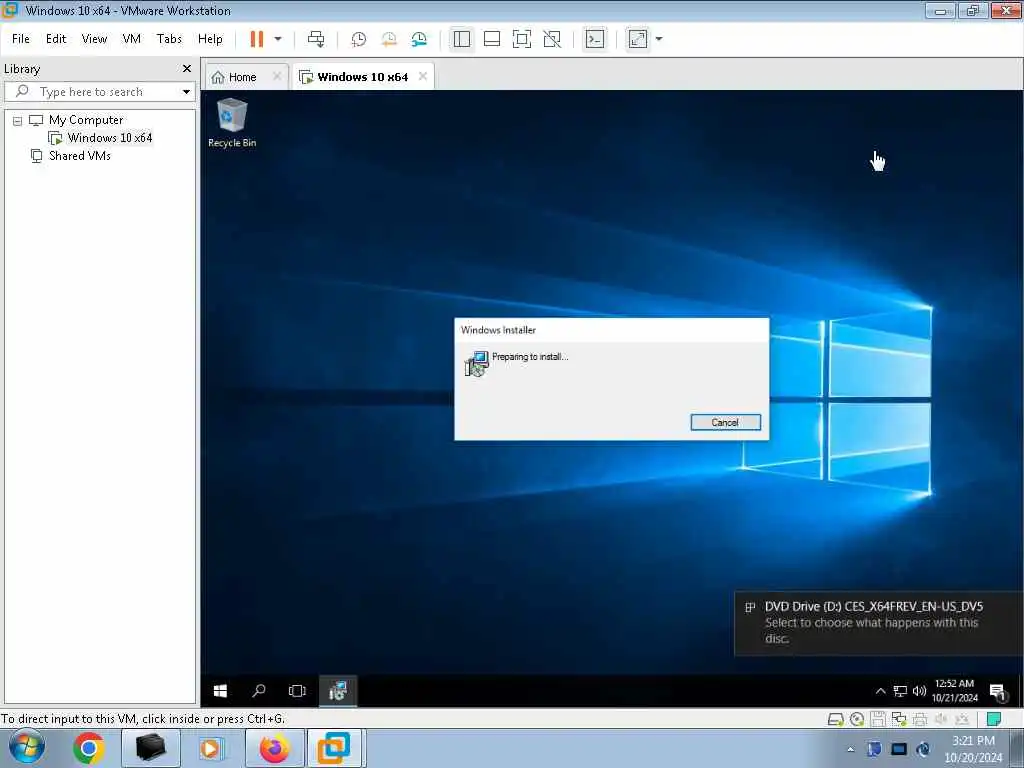This screenshot has width=1024, height=768.
Task: Select My Computer in library tree
Action: tap(86, 120)
